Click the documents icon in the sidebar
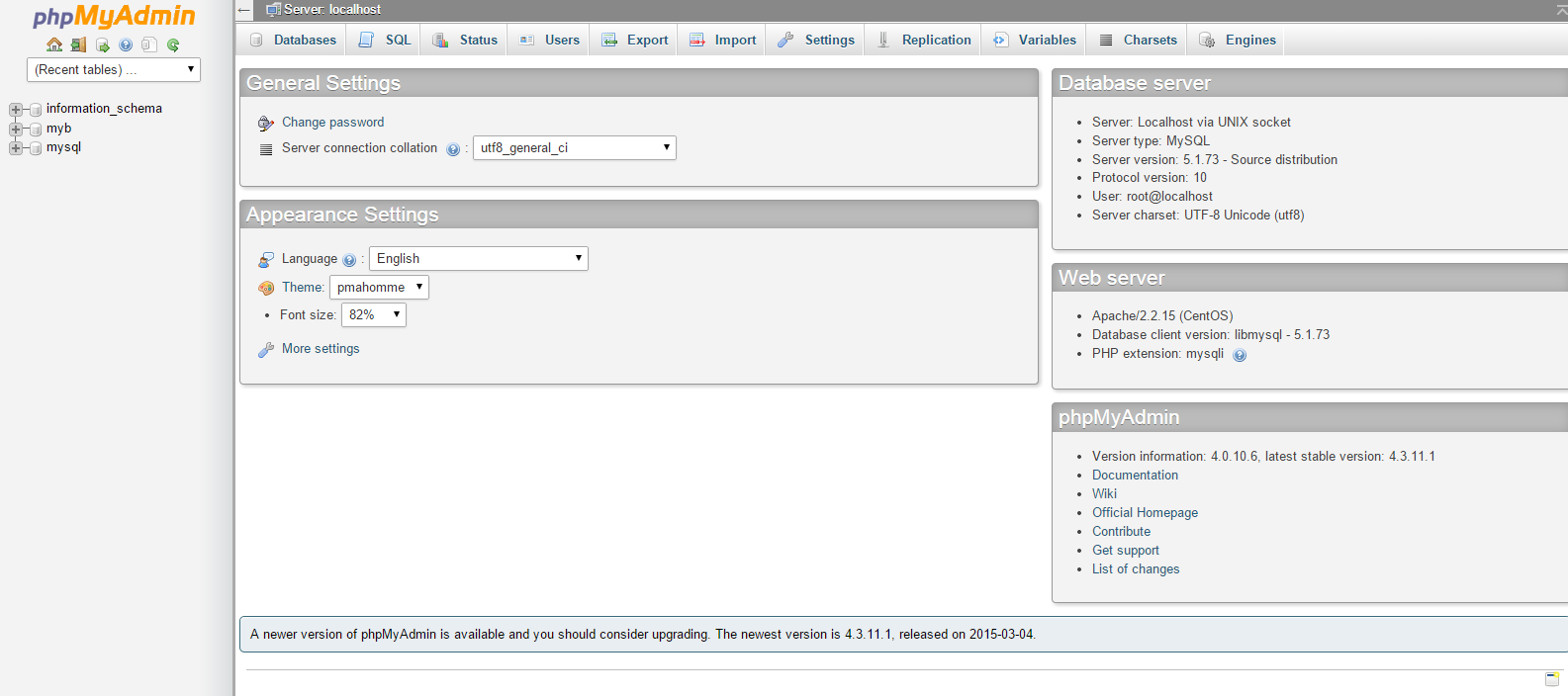Viewport: 1568px width, 696px height. tap(149, 44)
